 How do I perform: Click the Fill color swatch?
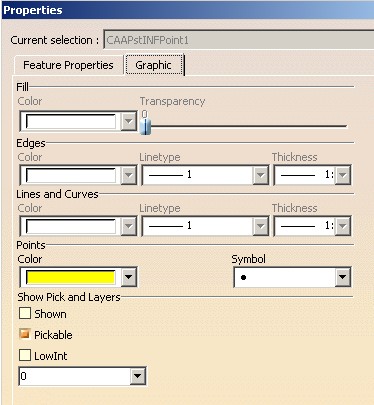click(71, 121)
